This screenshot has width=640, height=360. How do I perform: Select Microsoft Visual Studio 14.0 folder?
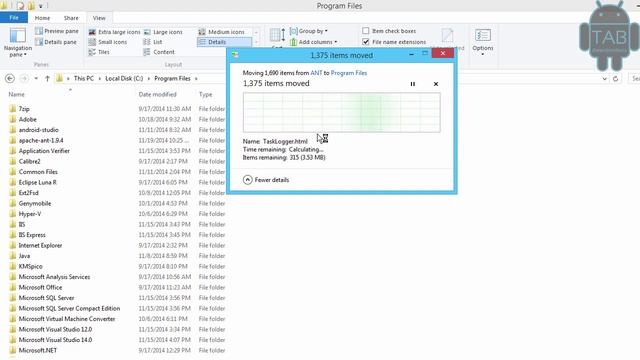coord(55,340)
